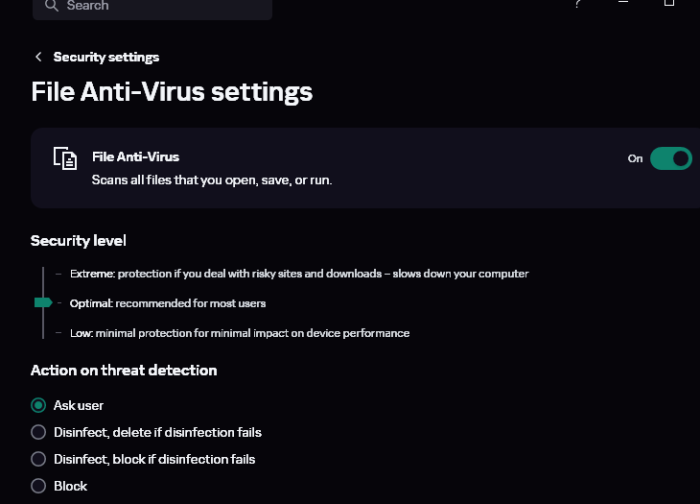Select the Ask user radio option
Screen dimensions: 700x504
pyautogui.click(x=39, y=405)
